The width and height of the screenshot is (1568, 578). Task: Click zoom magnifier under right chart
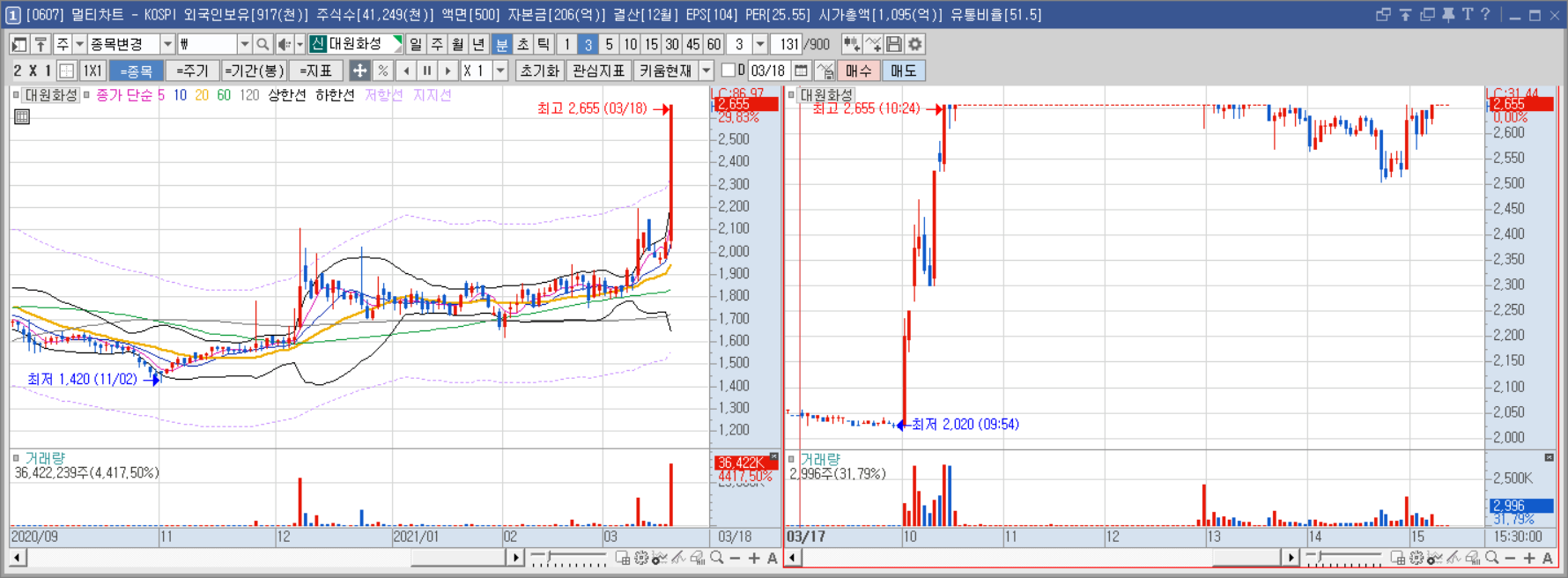[x=1491, y=558]
